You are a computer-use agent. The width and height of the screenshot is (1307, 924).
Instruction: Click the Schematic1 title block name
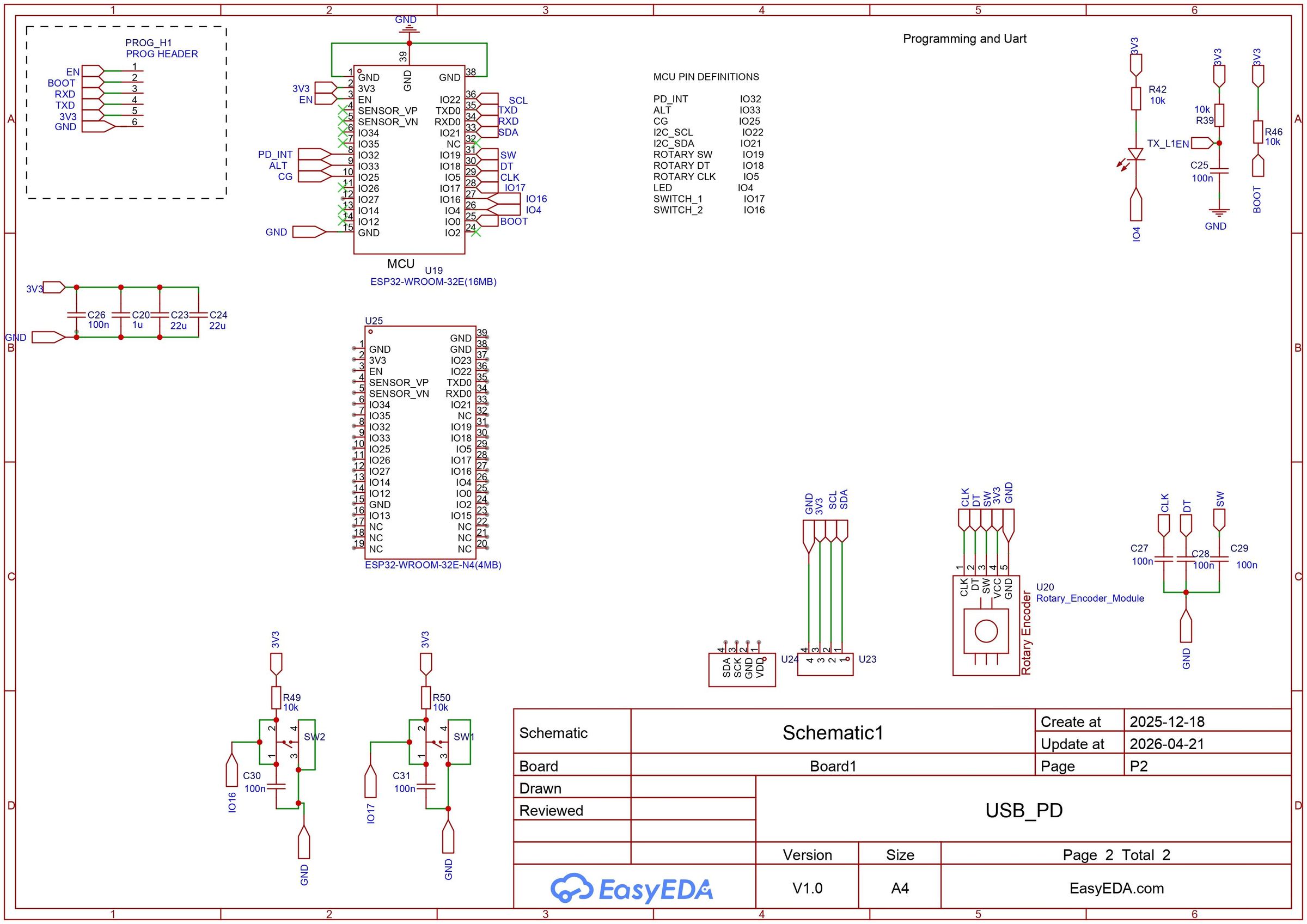coord(833,733)
